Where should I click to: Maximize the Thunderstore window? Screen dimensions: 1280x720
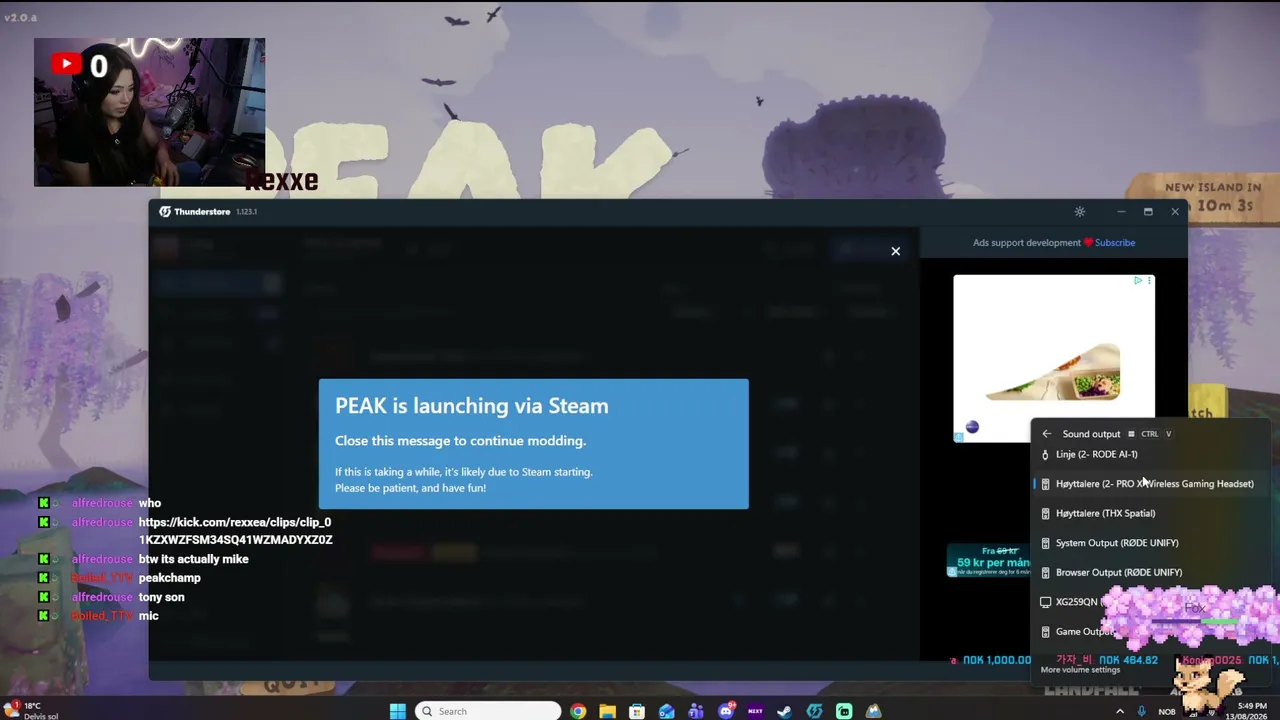point(1148,212)
